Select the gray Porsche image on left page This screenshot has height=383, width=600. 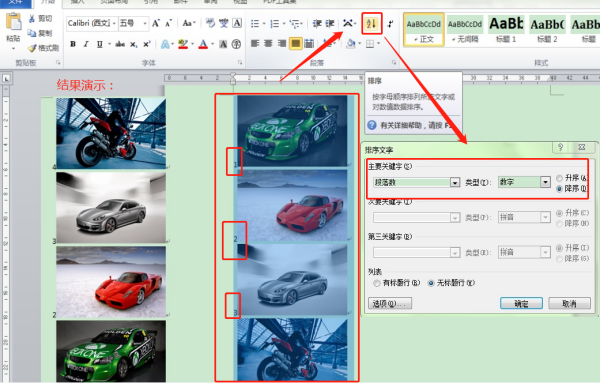111,207
